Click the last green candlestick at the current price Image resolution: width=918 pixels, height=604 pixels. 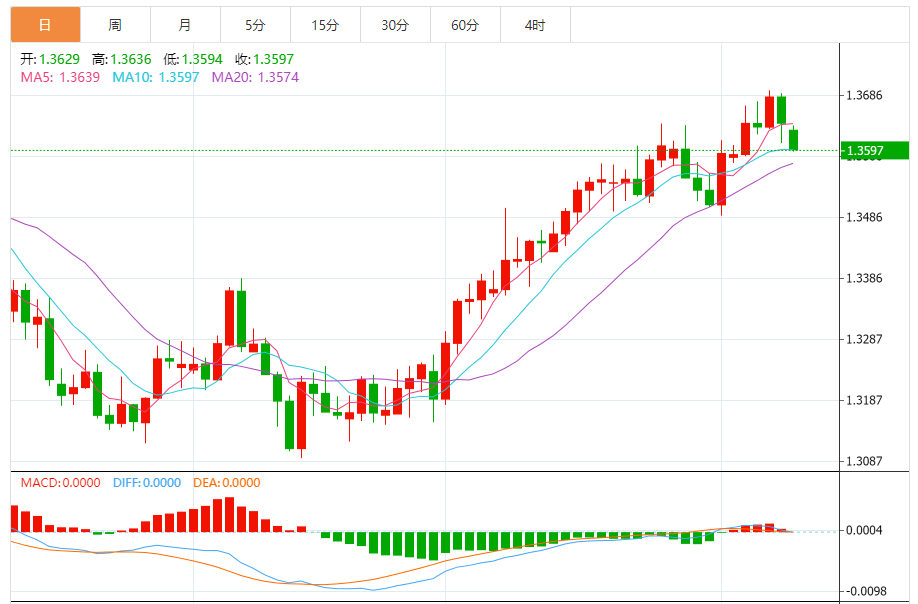click(794, 140)
